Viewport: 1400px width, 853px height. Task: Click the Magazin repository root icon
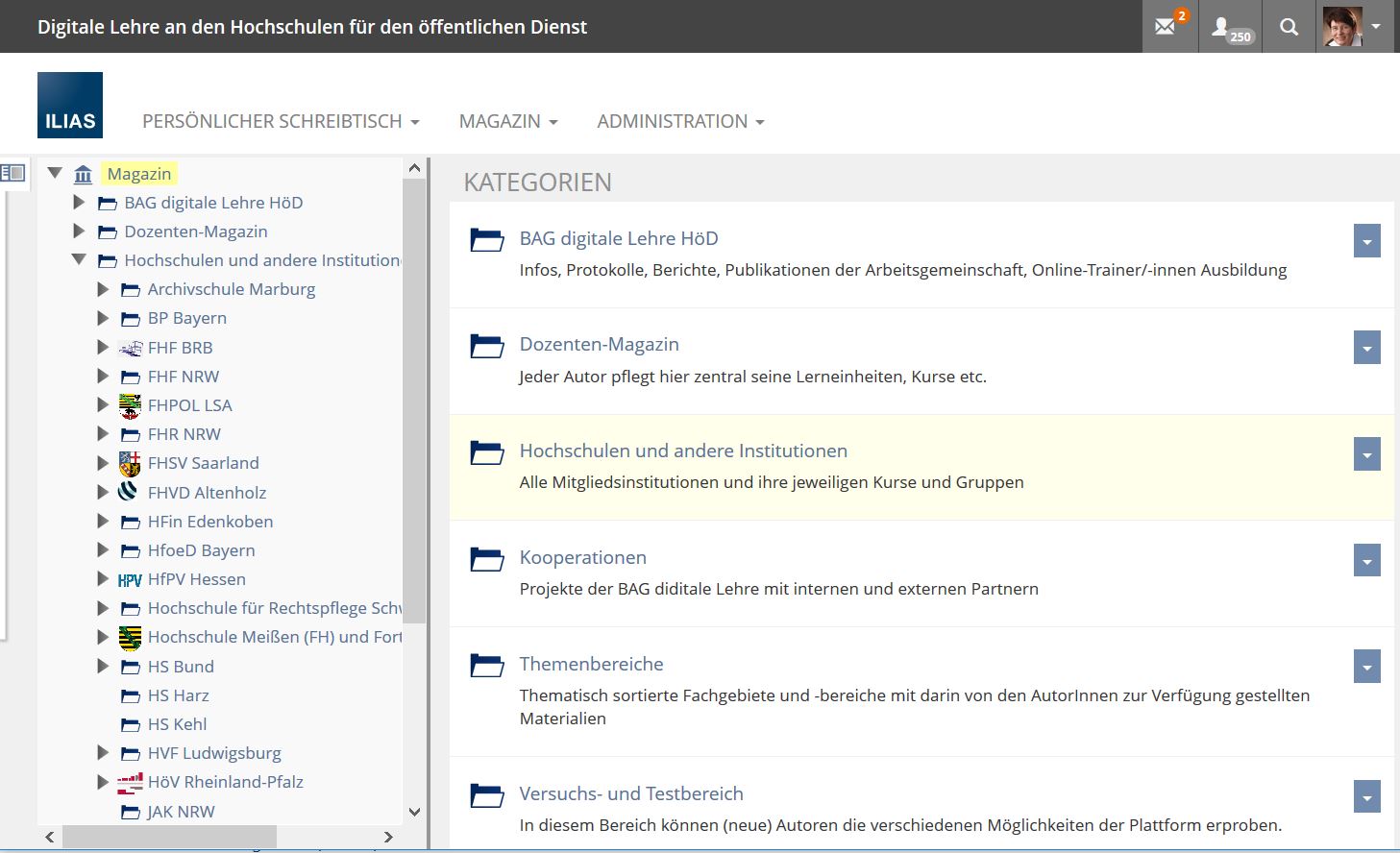[x=84, y=174]
